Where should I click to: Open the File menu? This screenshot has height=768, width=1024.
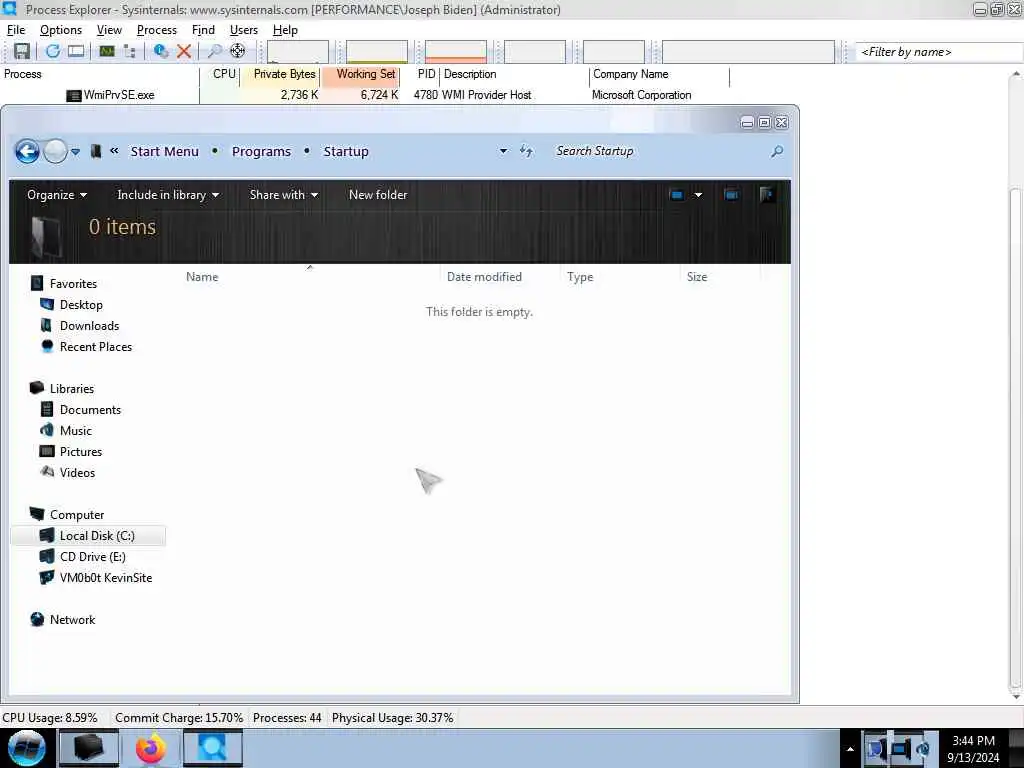coord(16,30)
